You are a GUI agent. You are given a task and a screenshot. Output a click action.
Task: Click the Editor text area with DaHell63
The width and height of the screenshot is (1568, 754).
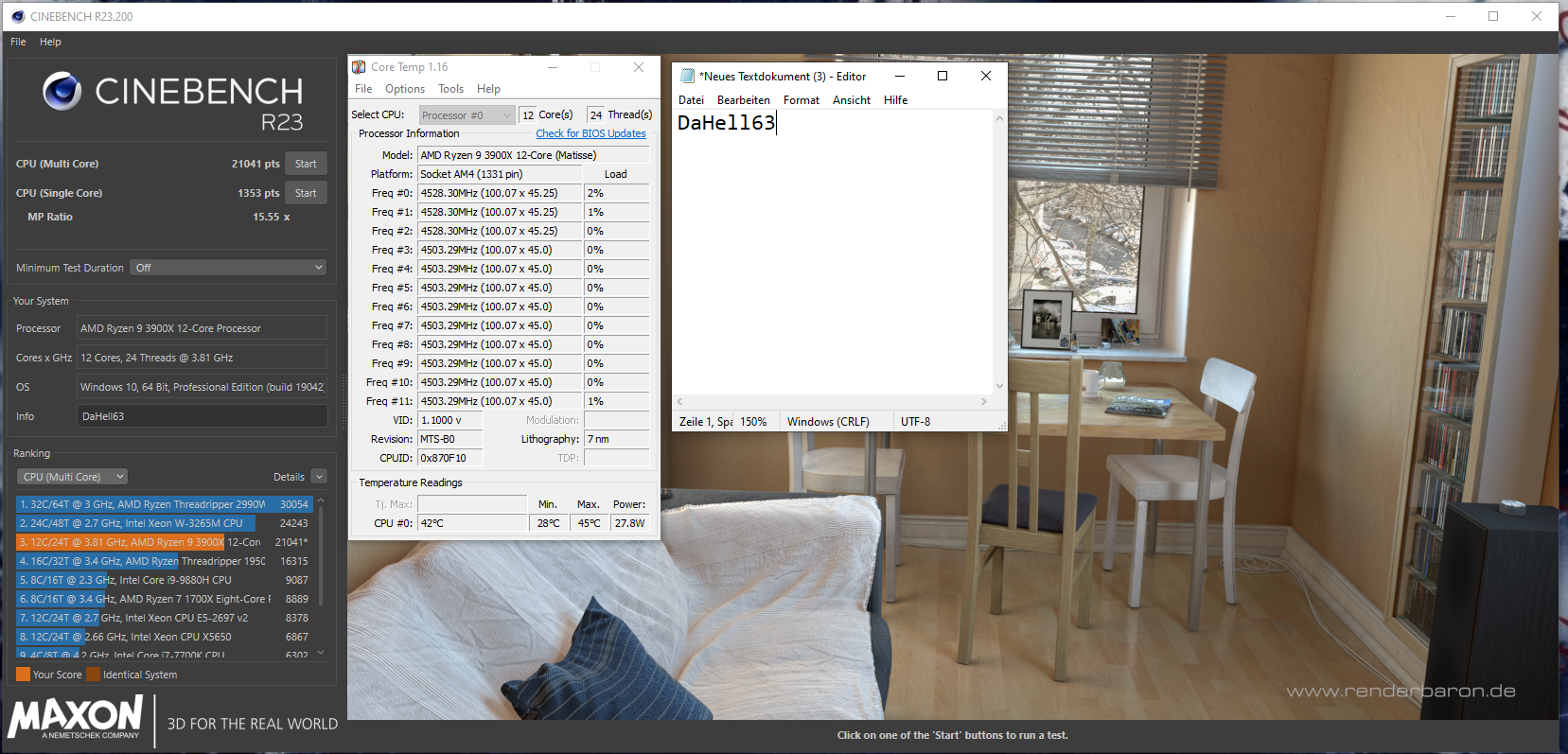[x=833, y=251]
